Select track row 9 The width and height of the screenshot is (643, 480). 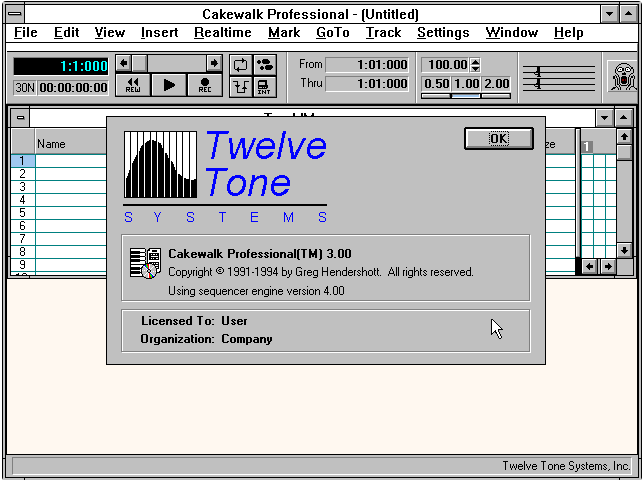pyautogui.click(x=22, y=265)
